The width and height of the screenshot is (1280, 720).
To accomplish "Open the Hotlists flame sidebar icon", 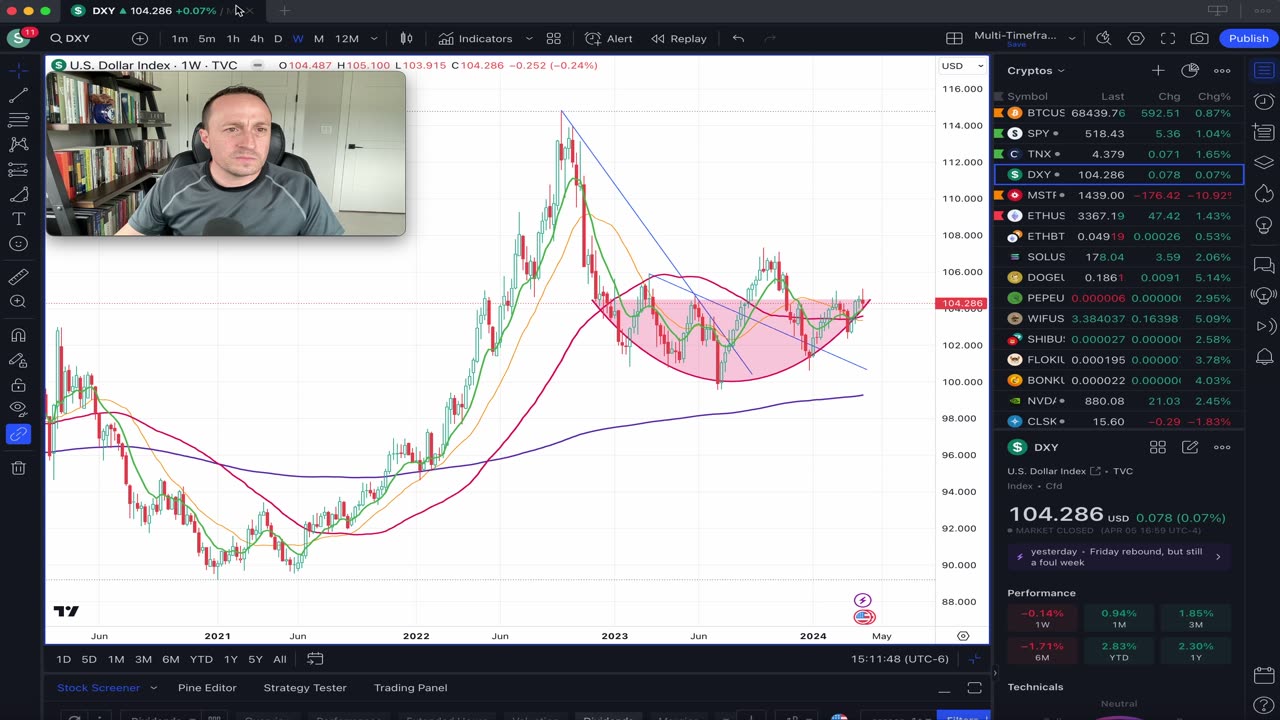I will [1264, 194].
